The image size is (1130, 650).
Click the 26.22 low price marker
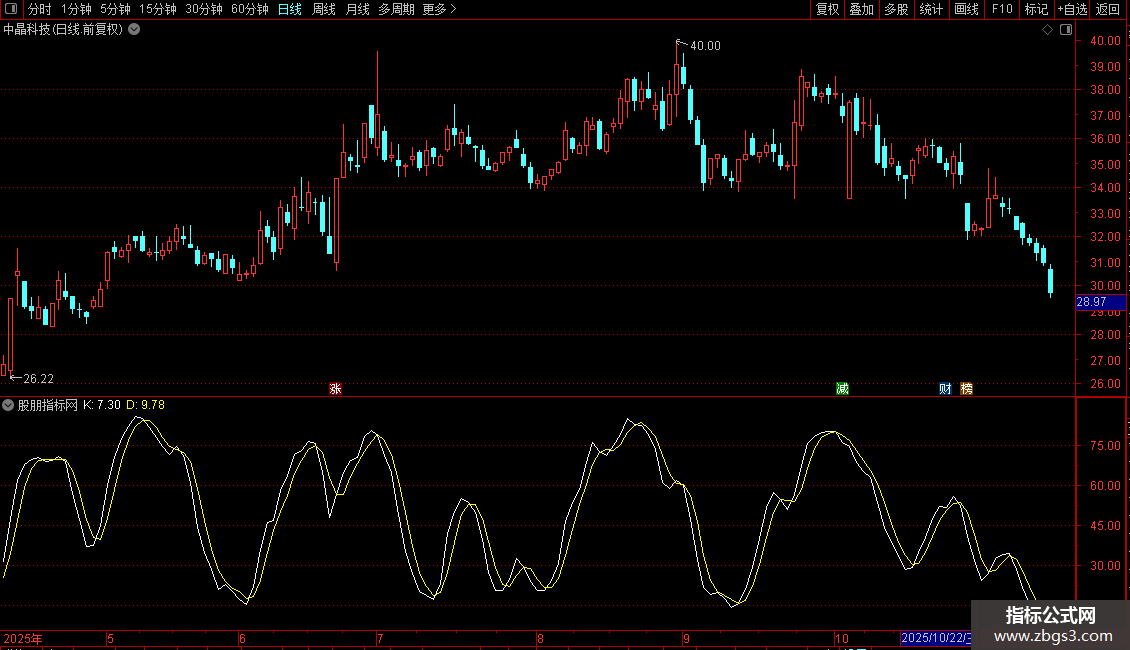point(37,379)
